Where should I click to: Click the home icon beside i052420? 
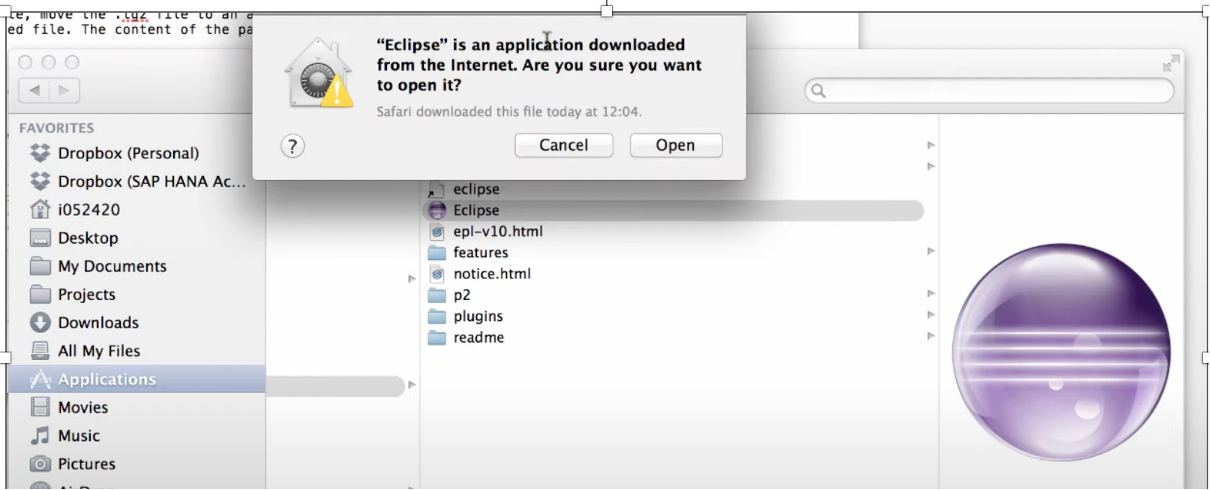pos(40,209)
